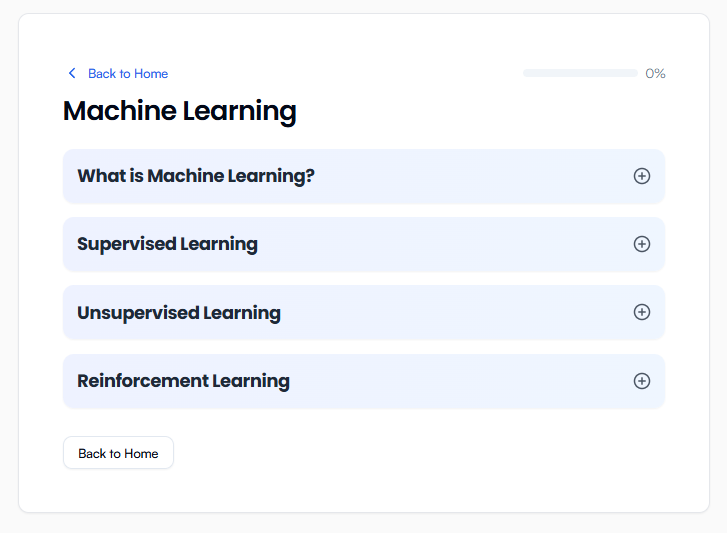Image resolution: width=727 pixels, height=533 pixels.
Task: Toggle the Supervised Learning accordion panel
Action: point(450,244)
